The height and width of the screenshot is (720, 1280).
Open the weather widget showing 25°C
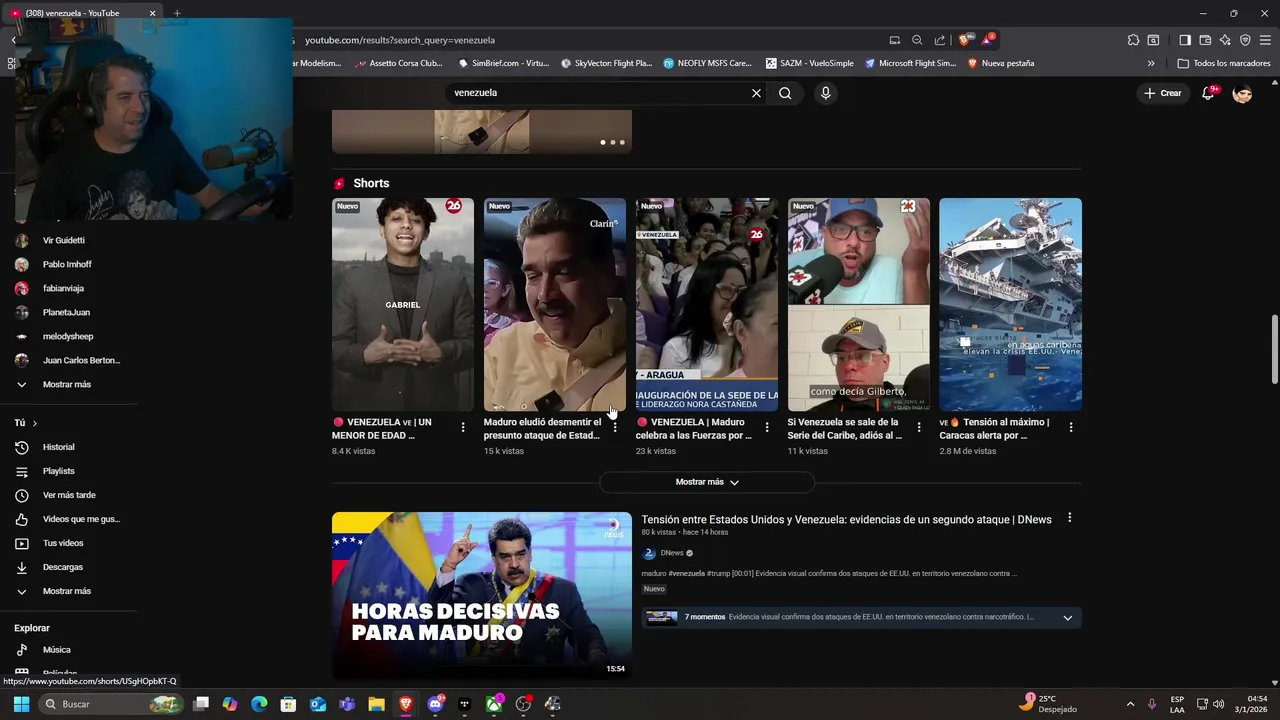(x=1049, y=704)
